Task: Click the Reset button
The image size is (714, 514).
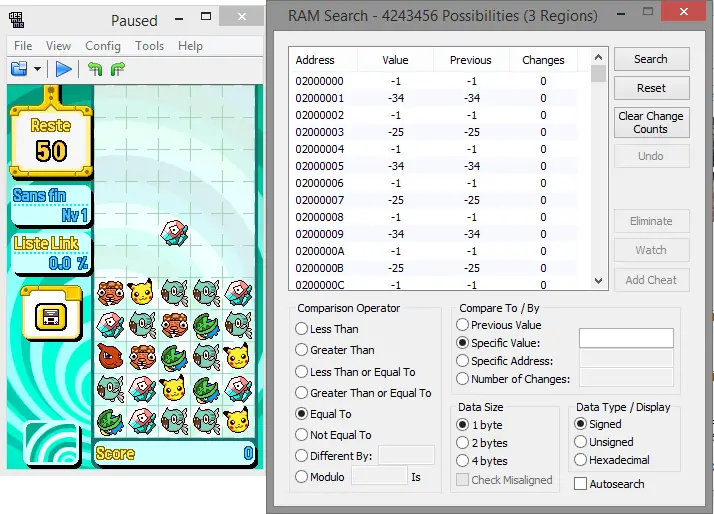Action: pyautogui.click(x=652, y=88)
